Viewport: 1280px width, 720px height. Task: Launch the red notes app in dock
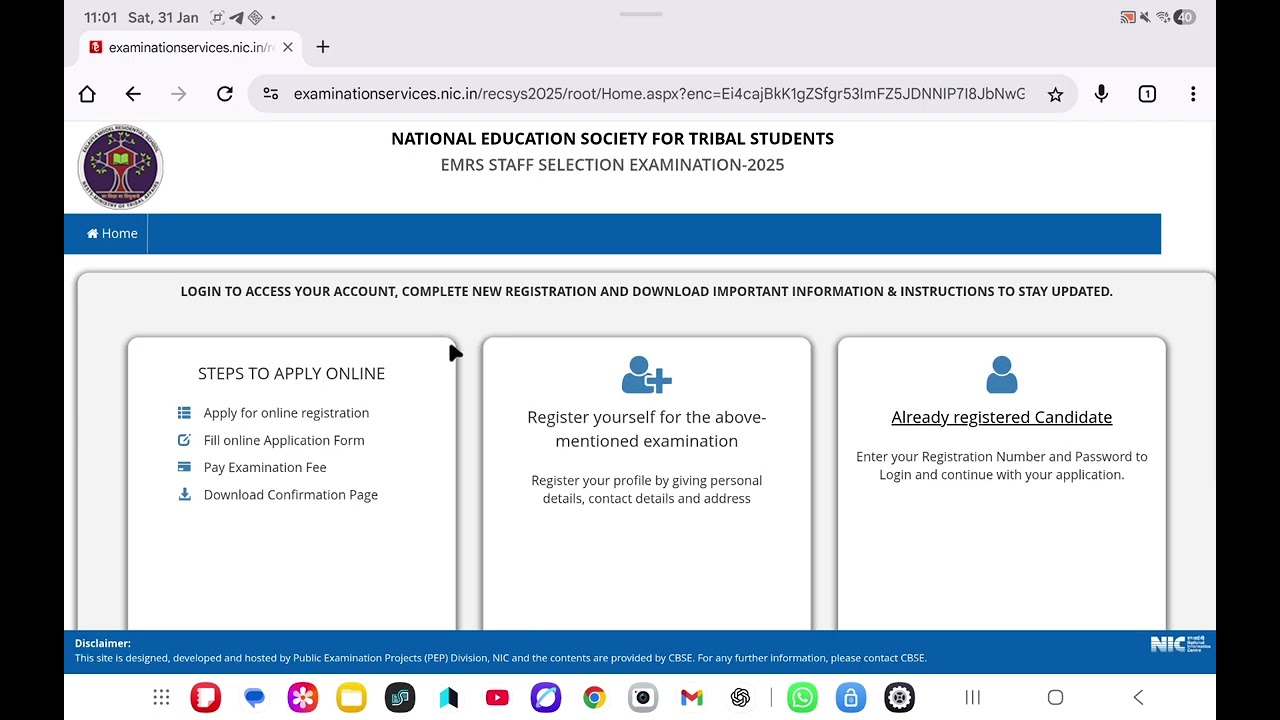[206, 697]
